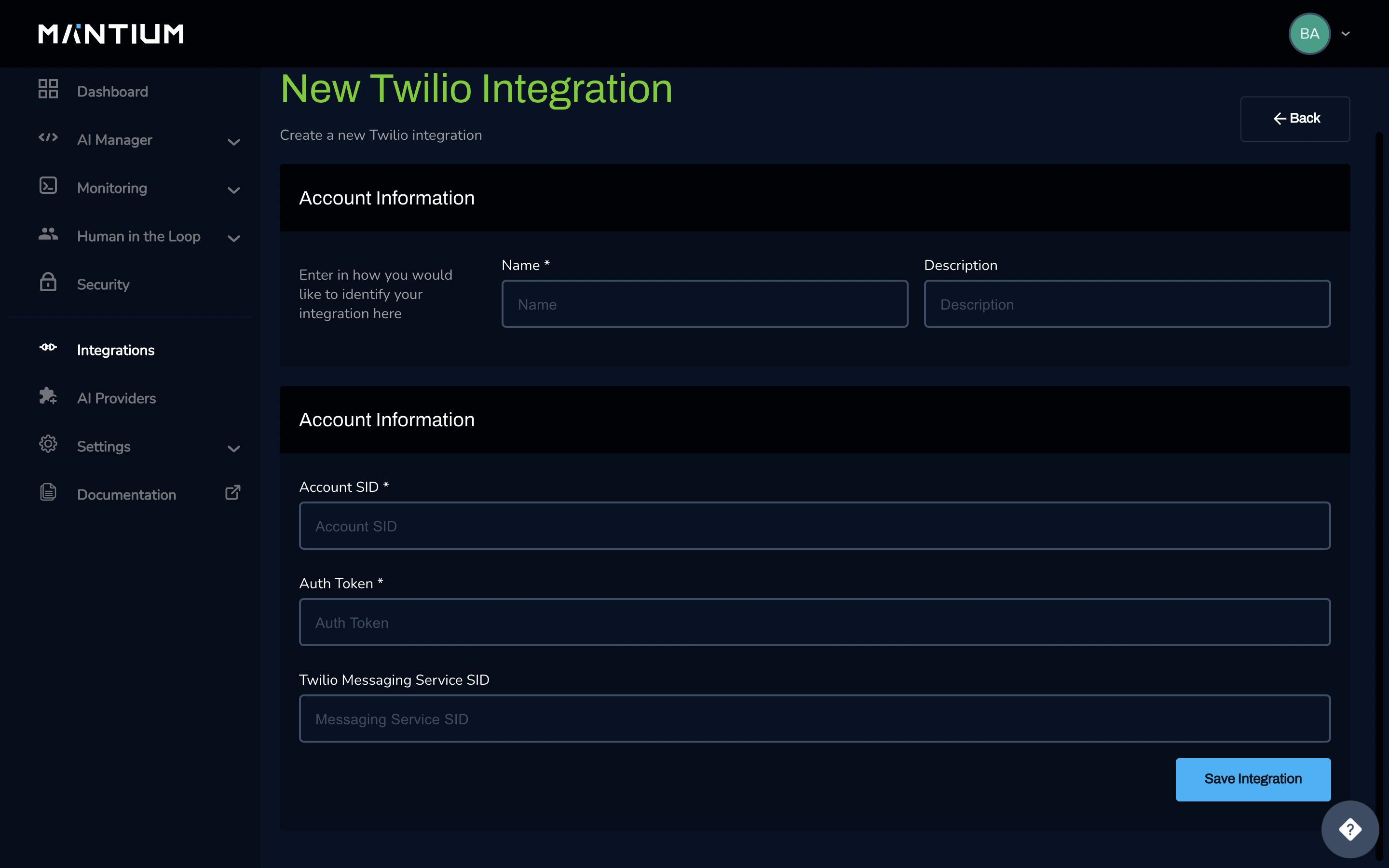The height and width of the screenshot is (868, 1389).
Task: Expand the Monitoring submenu chevron
Action: click(233, 190)
